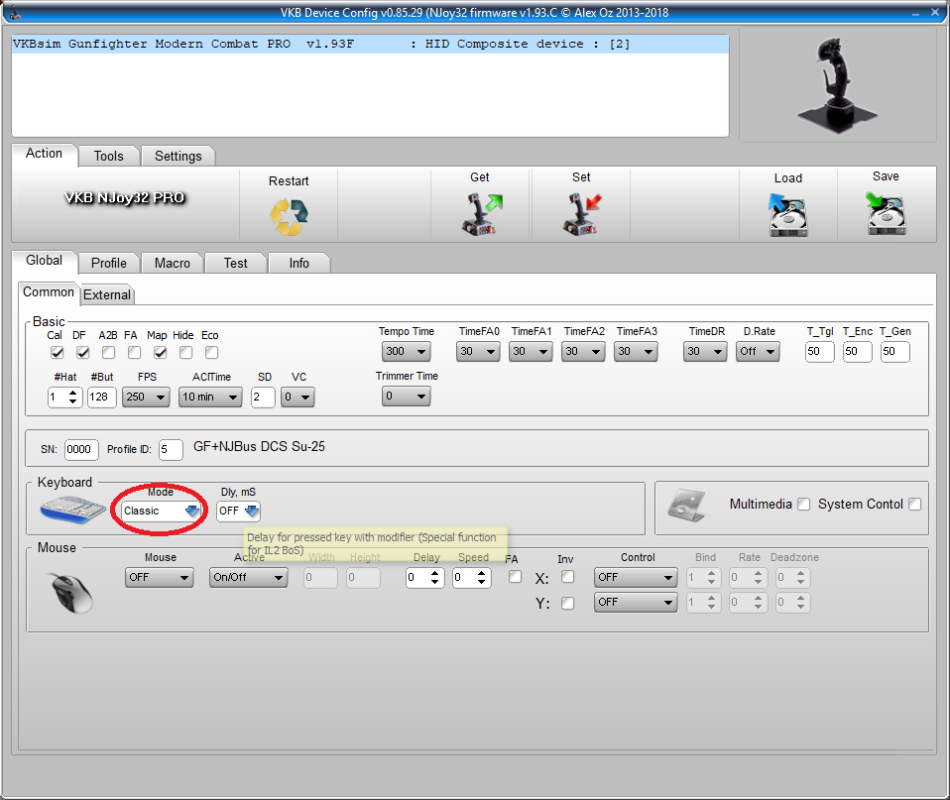The height and width of the screenshot is (800, 950).
Task: Switch to the External sub-tab
Action: (106, 295)
